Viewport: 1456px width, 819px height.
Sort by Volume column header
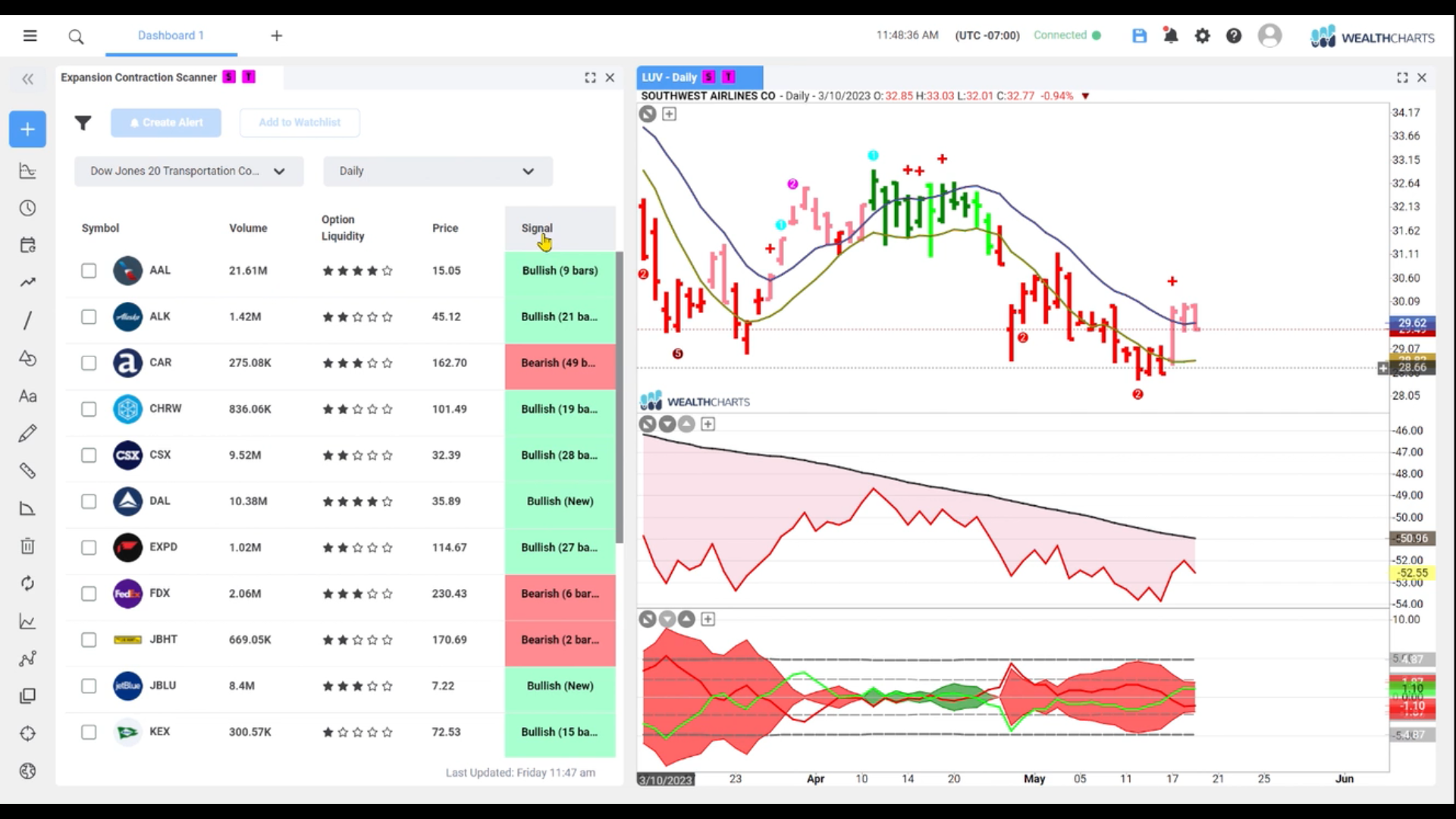pyautogui.click(x=248, y=228)
